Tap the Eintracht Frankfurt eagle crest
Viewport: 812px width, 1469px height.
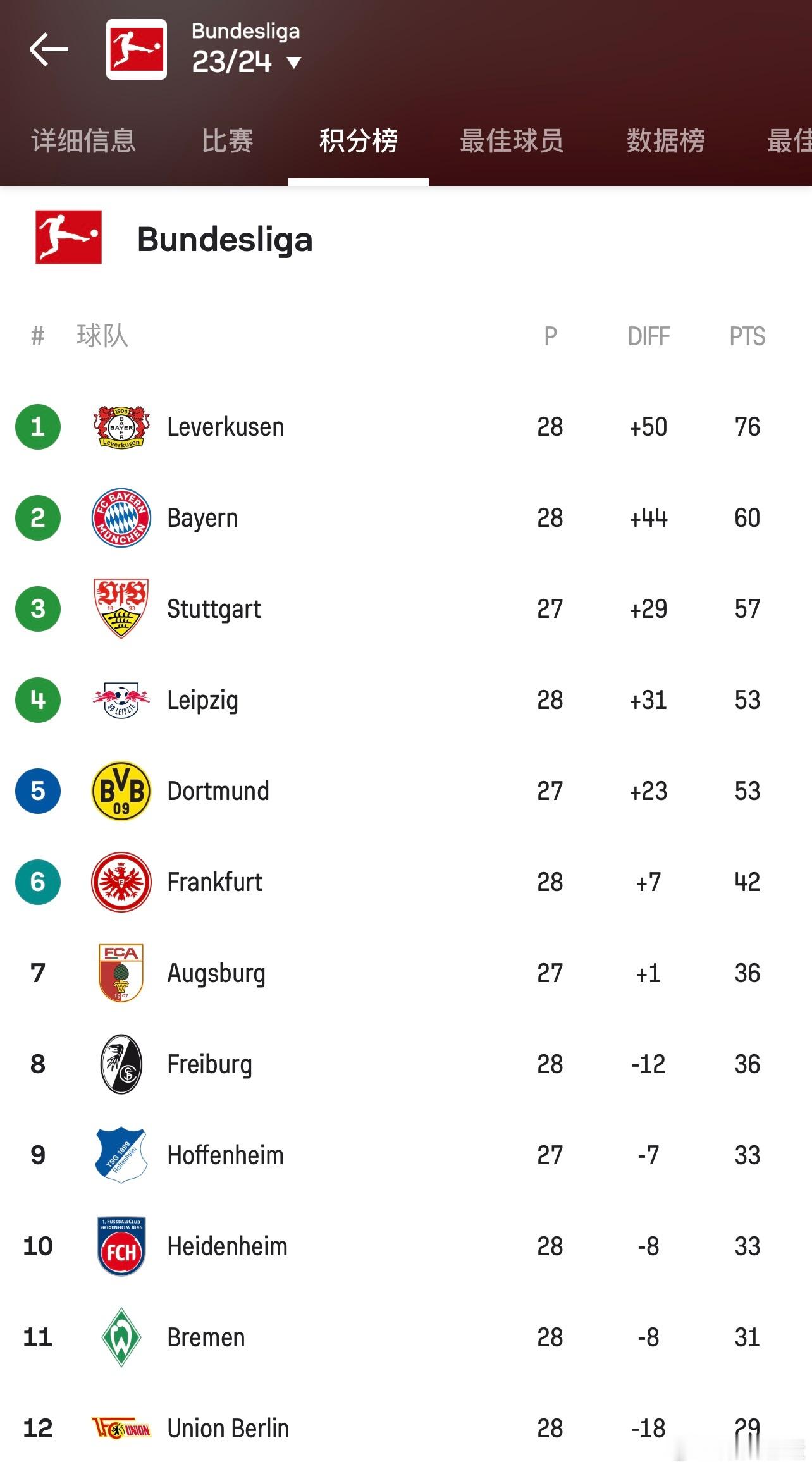click(x=121, y=882)
